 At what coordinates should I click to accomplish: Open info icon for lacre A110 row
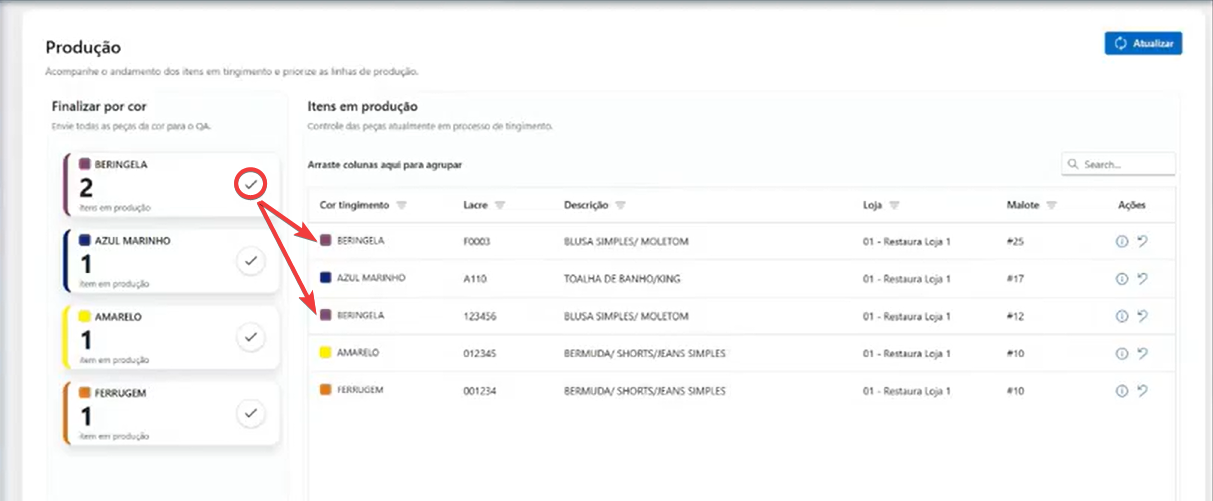click(1121, 279)
